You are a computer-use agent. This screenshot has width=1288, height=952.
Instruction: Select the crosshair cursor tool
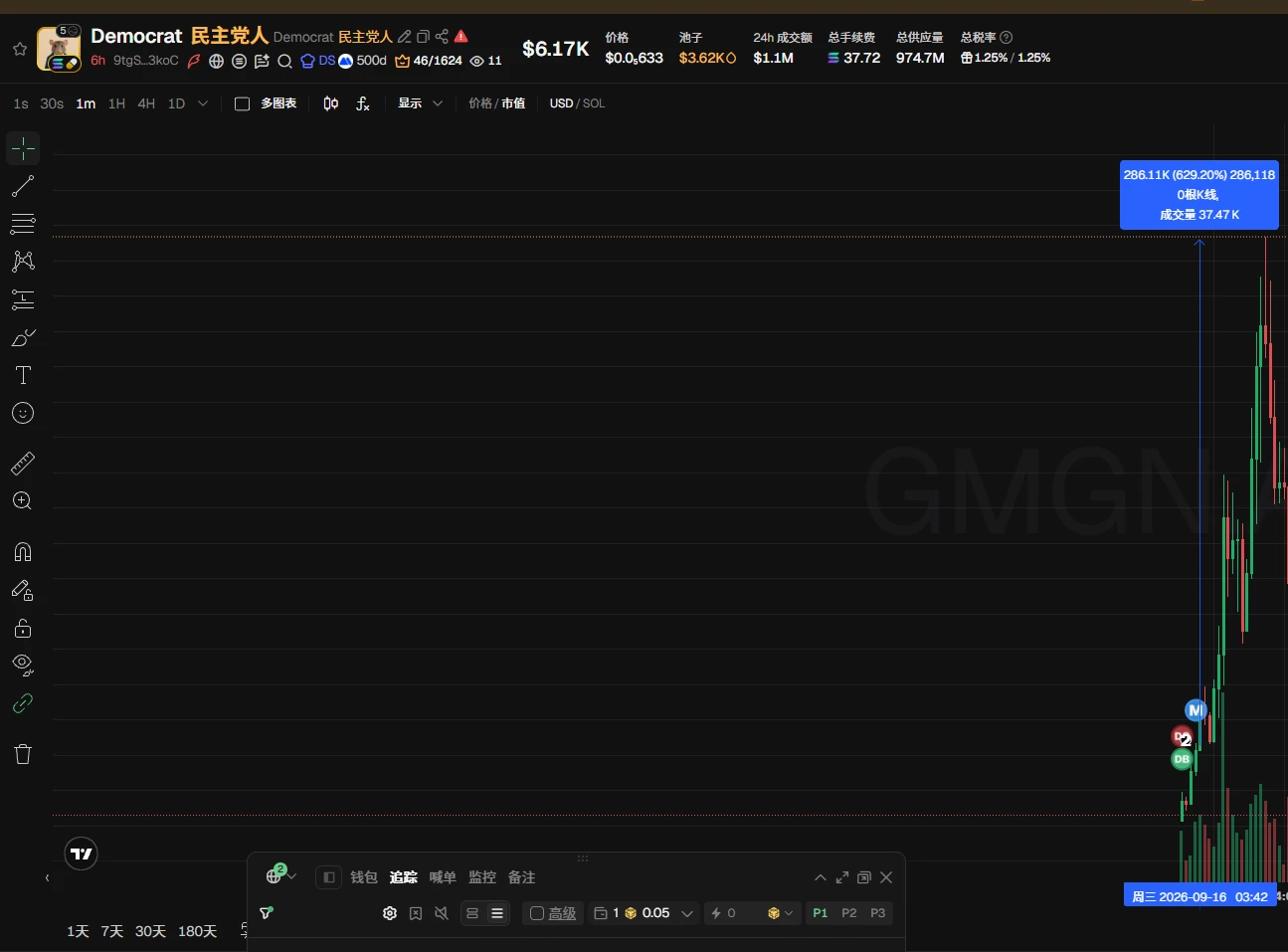click(23, 148)
